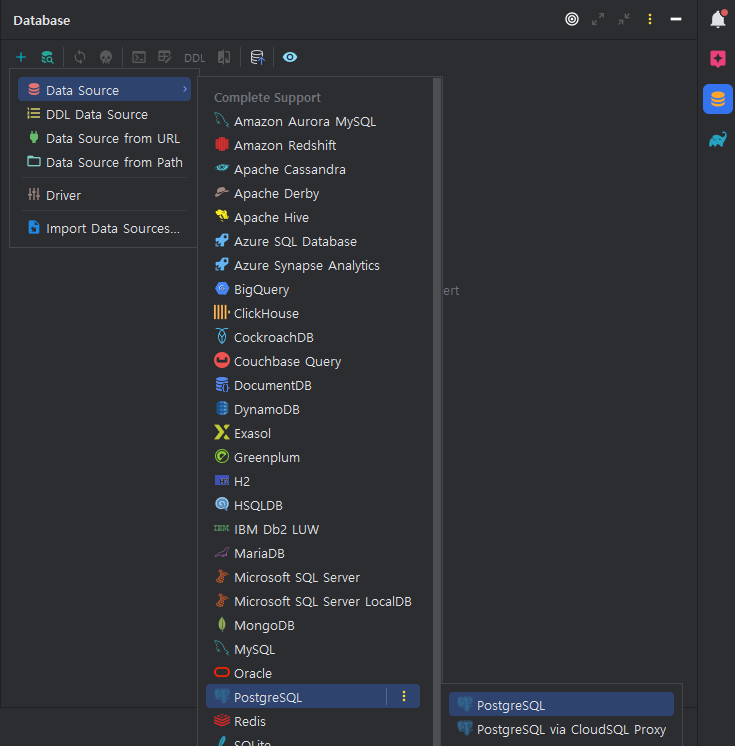Viewport: 735px width, 746px height.
Task: Click the Deactivate skull icon
Action: (106, 58)
